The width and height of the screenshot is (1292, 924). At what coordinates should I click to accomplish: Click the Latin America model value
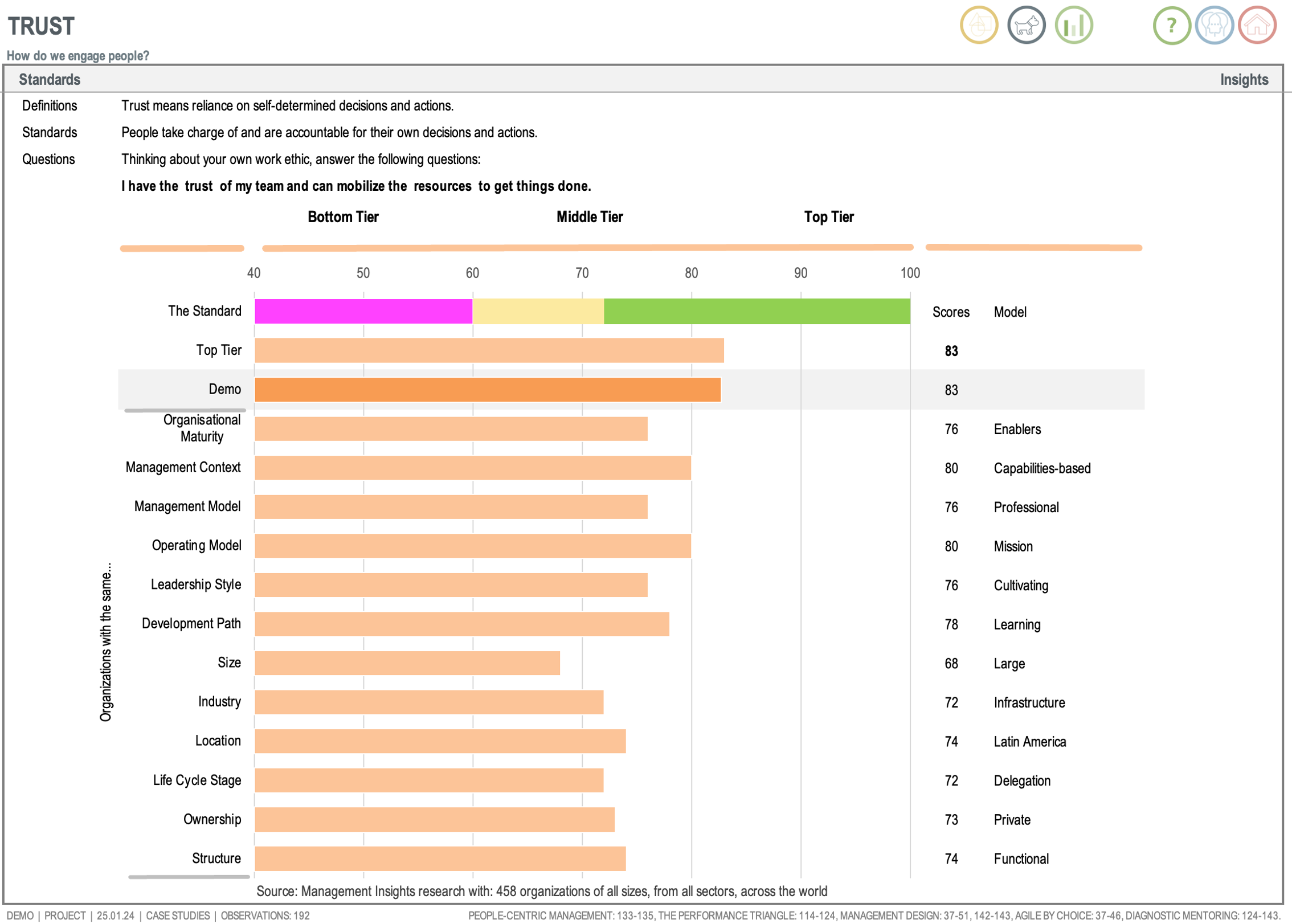[1029, 742]
